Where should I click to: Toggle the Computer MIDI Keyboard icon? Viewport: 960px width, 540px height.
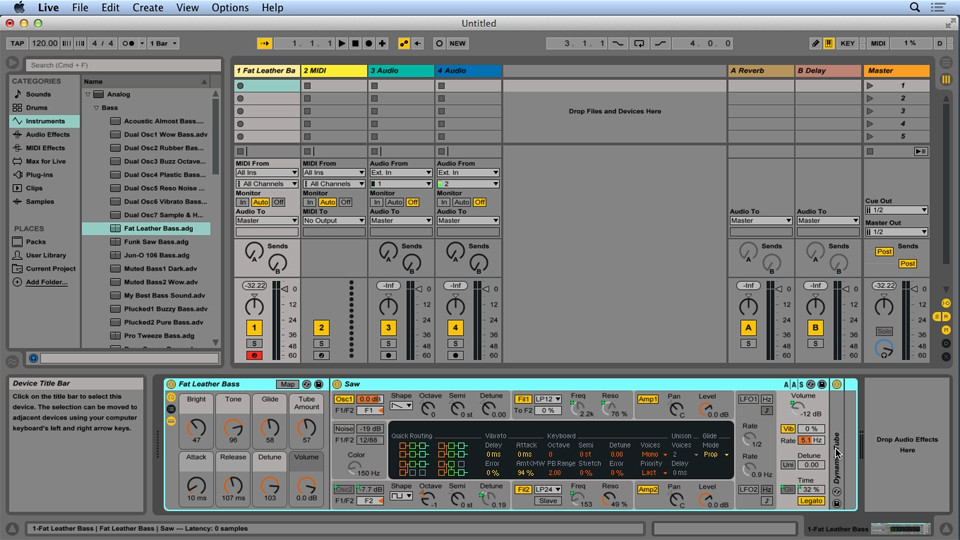(828, 43)
